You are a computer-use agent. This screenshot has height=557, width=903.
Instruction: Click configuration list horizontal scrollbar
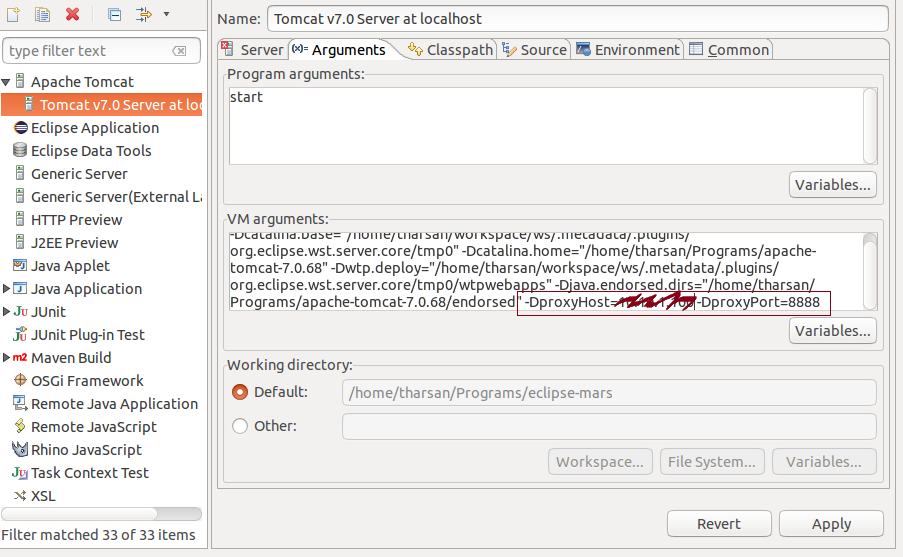coord(79,514)
